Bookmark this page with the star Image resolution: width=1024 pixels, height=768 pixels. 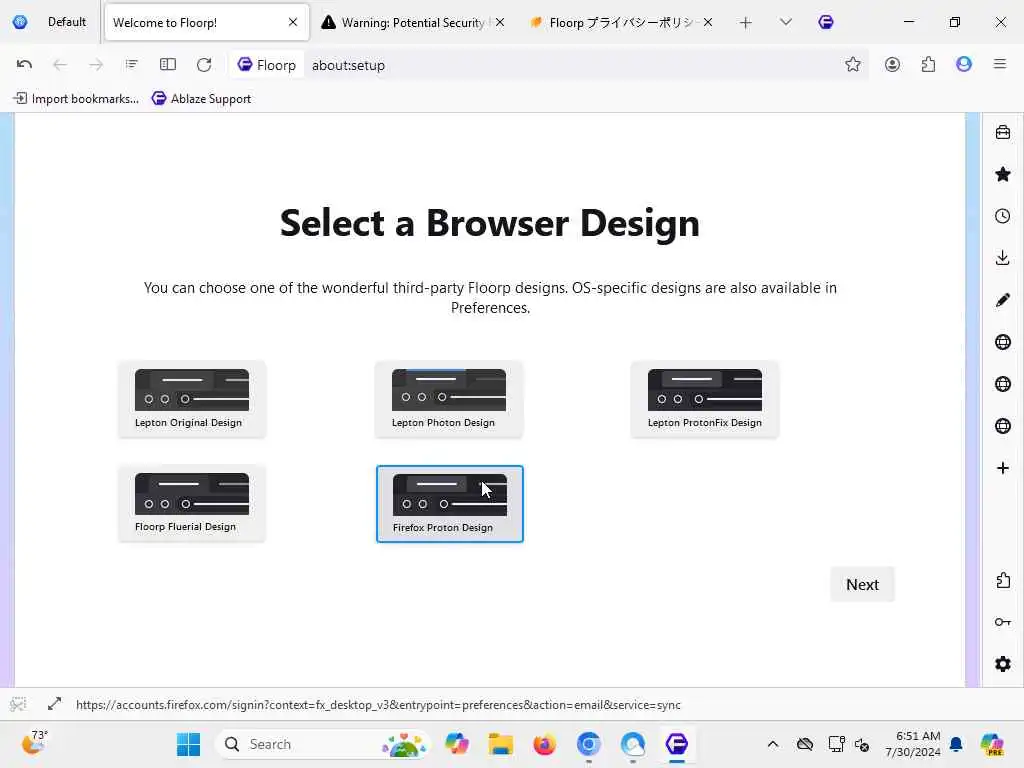point(852,64)
